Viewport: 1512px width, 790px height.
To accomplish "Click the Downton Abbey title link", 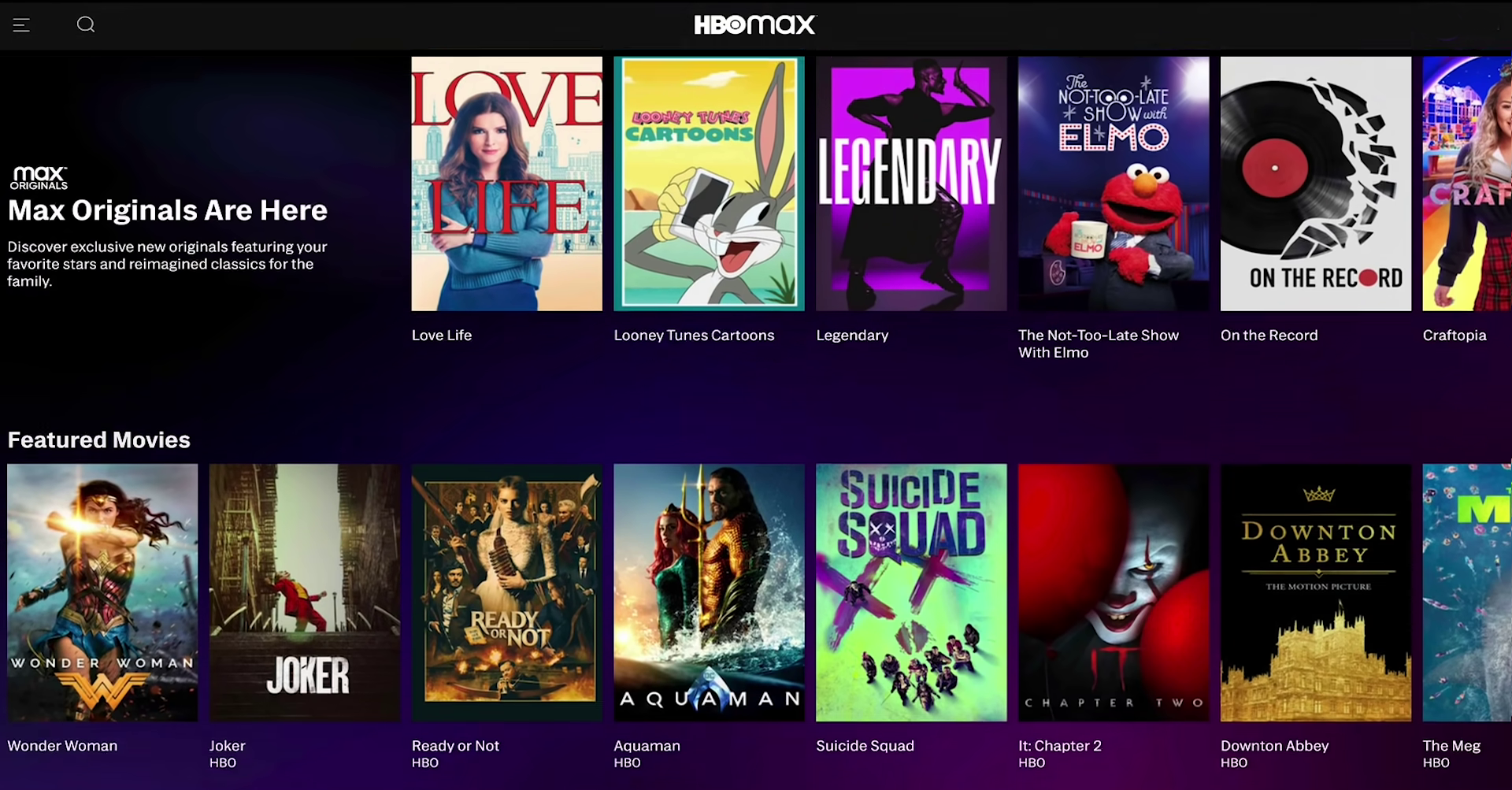I will click(1274, 745).
